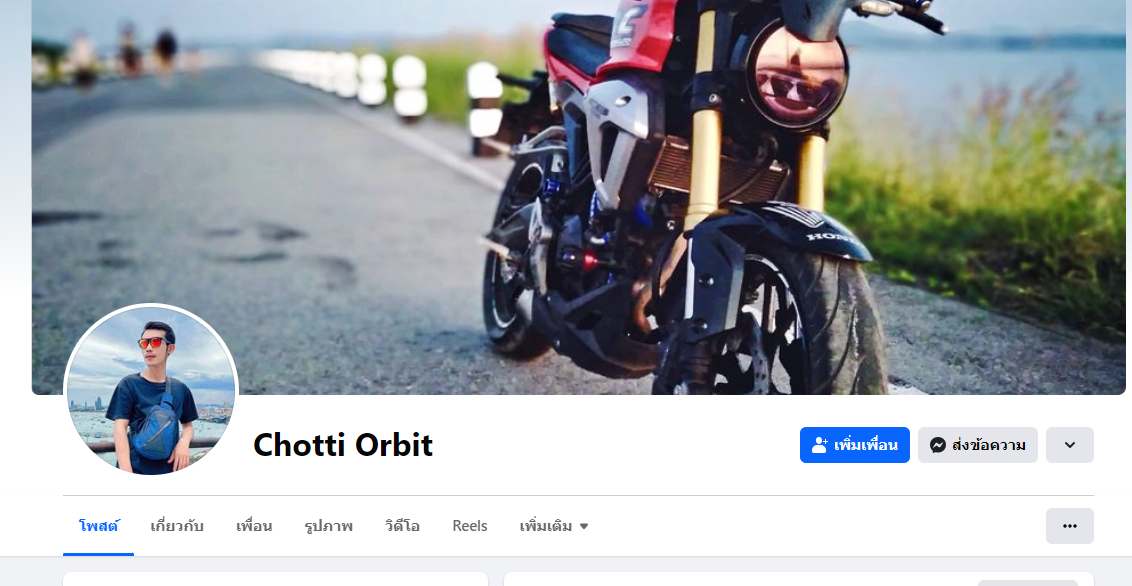Open the circular profile picture
The image size is (1132, 586).
pos(151,390)
